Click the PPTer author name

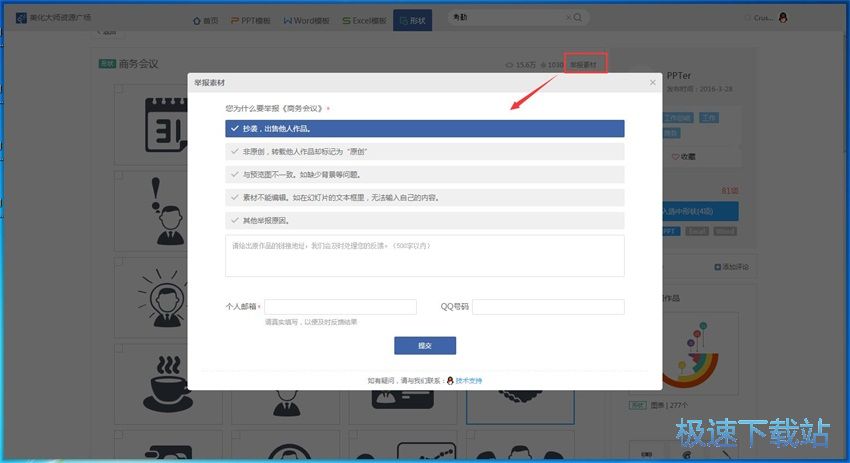(679, 75)
